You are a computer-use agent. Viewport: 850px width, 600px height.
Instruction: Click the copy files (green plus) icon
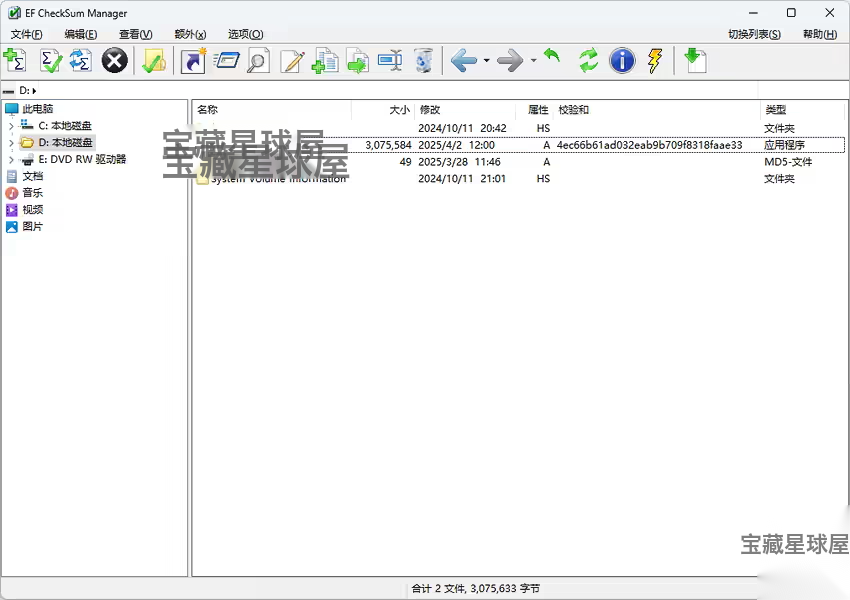(325, 60)
